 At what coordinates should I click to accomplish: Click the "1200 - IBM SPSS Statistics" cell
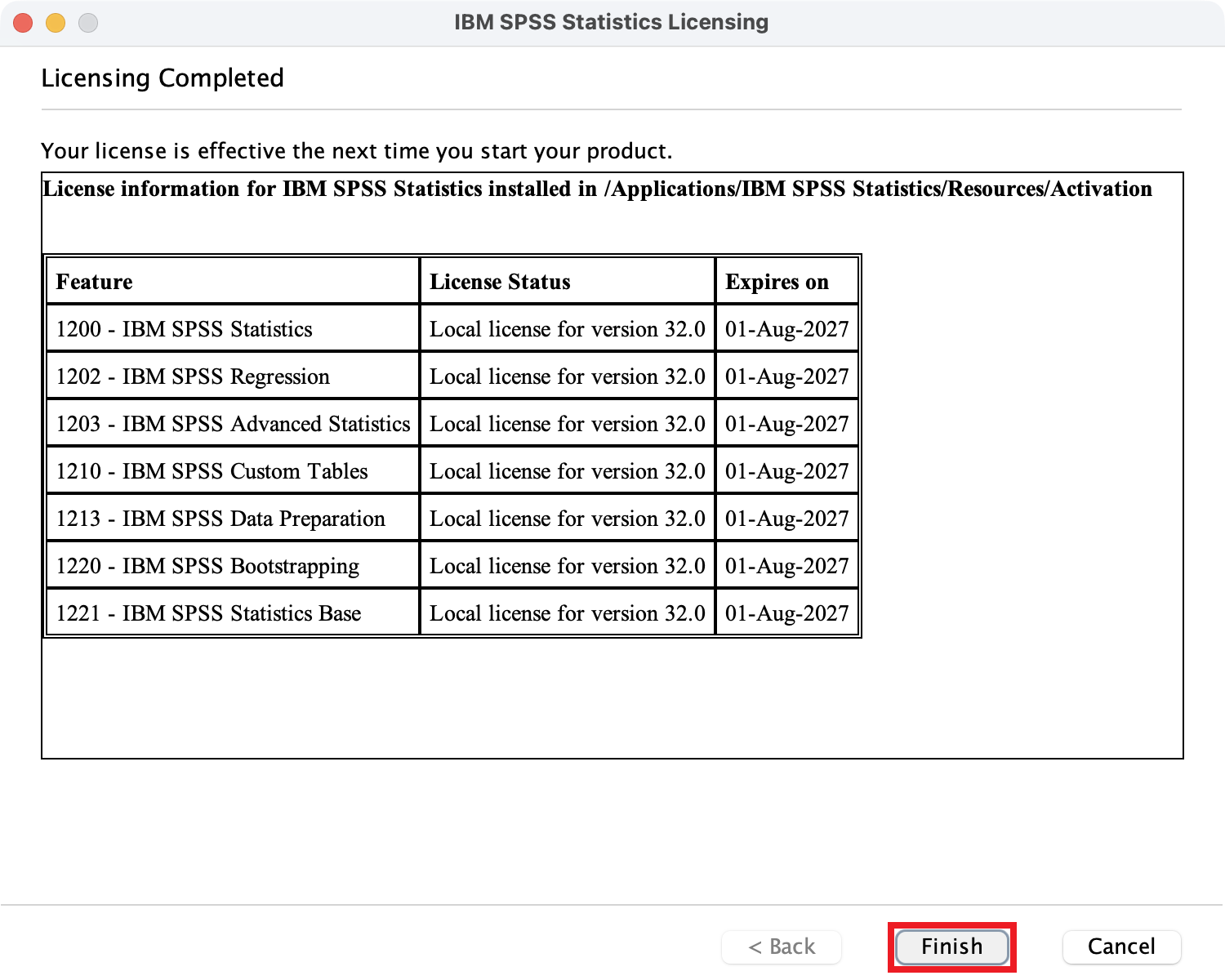click(233, 329)
